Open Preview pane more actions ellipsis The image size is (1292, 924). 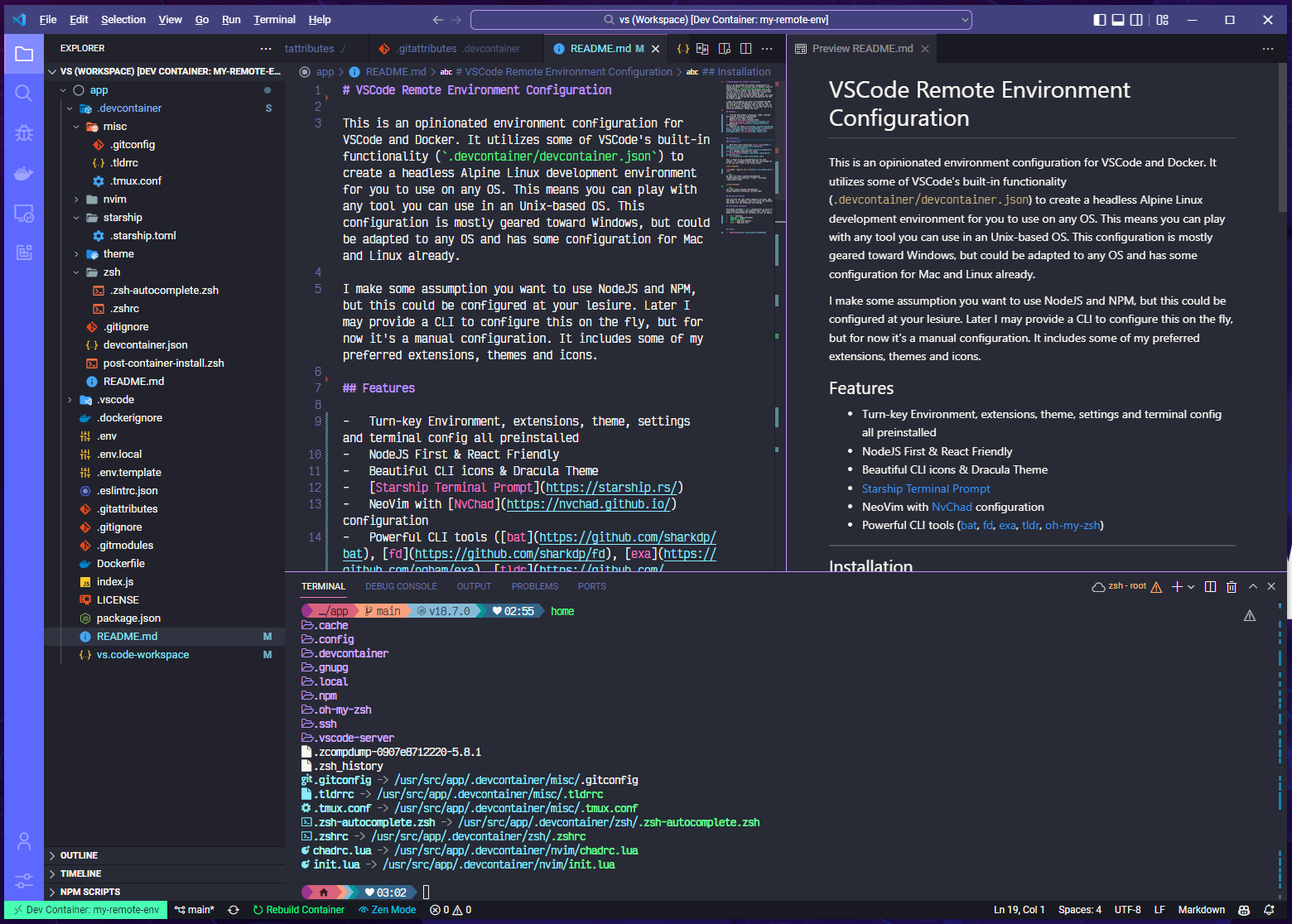pyautogui.click(x=1268, y=49)
